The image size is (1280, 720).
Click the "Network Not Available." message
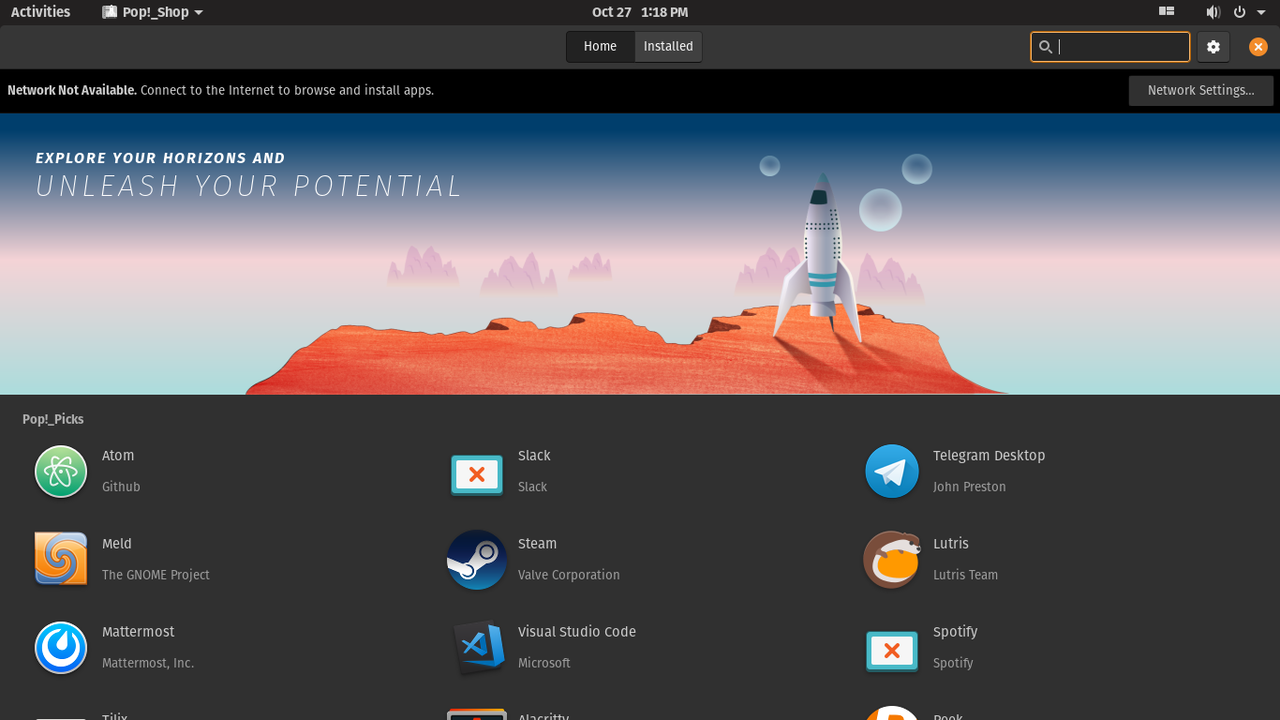[x=72, y=90]
